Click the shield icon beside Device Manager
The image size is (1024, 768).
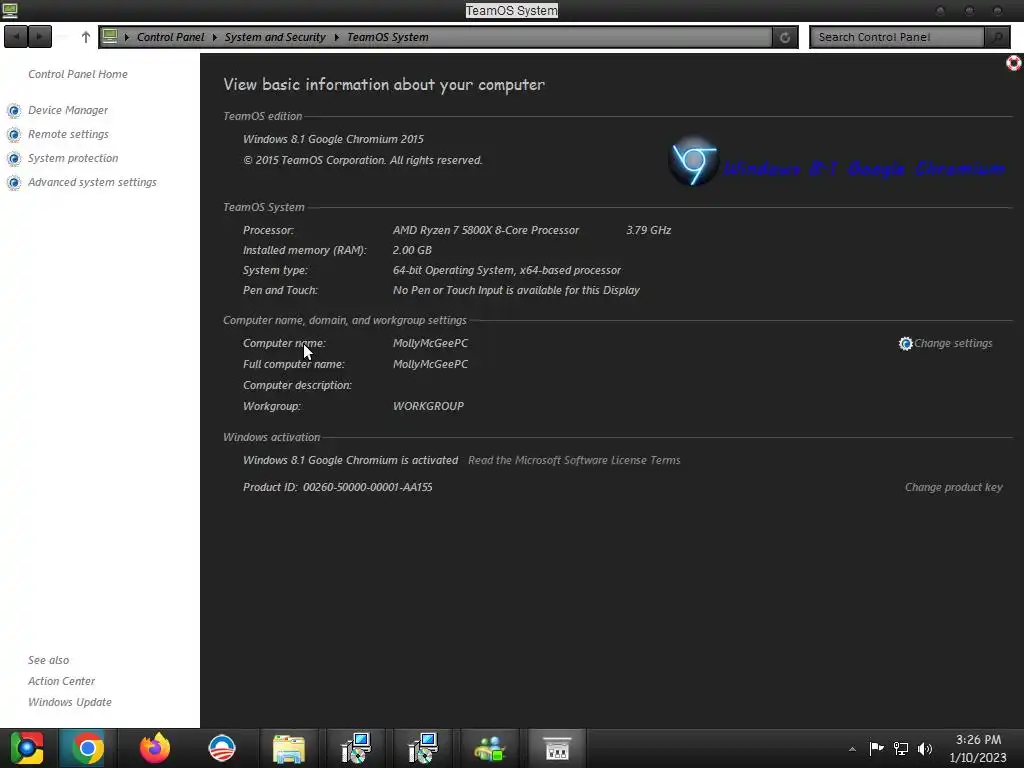(x=14, y=110)
